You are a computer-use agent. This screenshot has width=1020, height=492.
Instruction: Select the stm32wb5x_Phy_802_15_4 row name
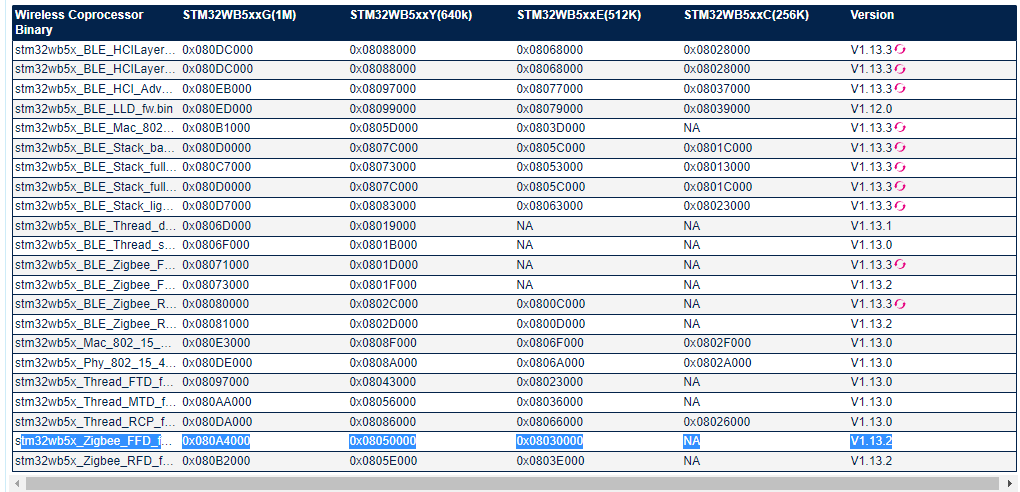pos(95,362)
